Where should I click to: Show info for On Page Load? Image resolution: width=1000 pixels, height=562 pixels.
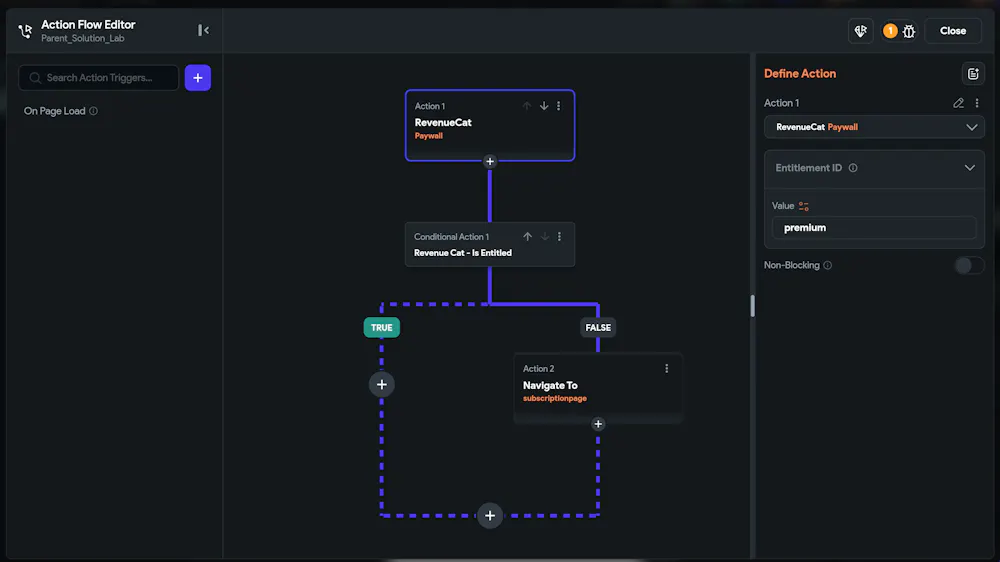coord(94,111)
